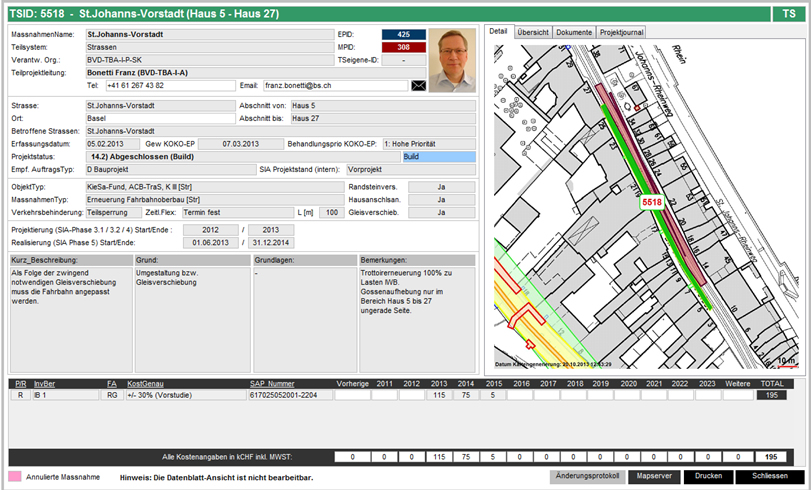Click the 5518 label on the map
The height and width of the screenshot is (490, 811).
click(652, 202)
